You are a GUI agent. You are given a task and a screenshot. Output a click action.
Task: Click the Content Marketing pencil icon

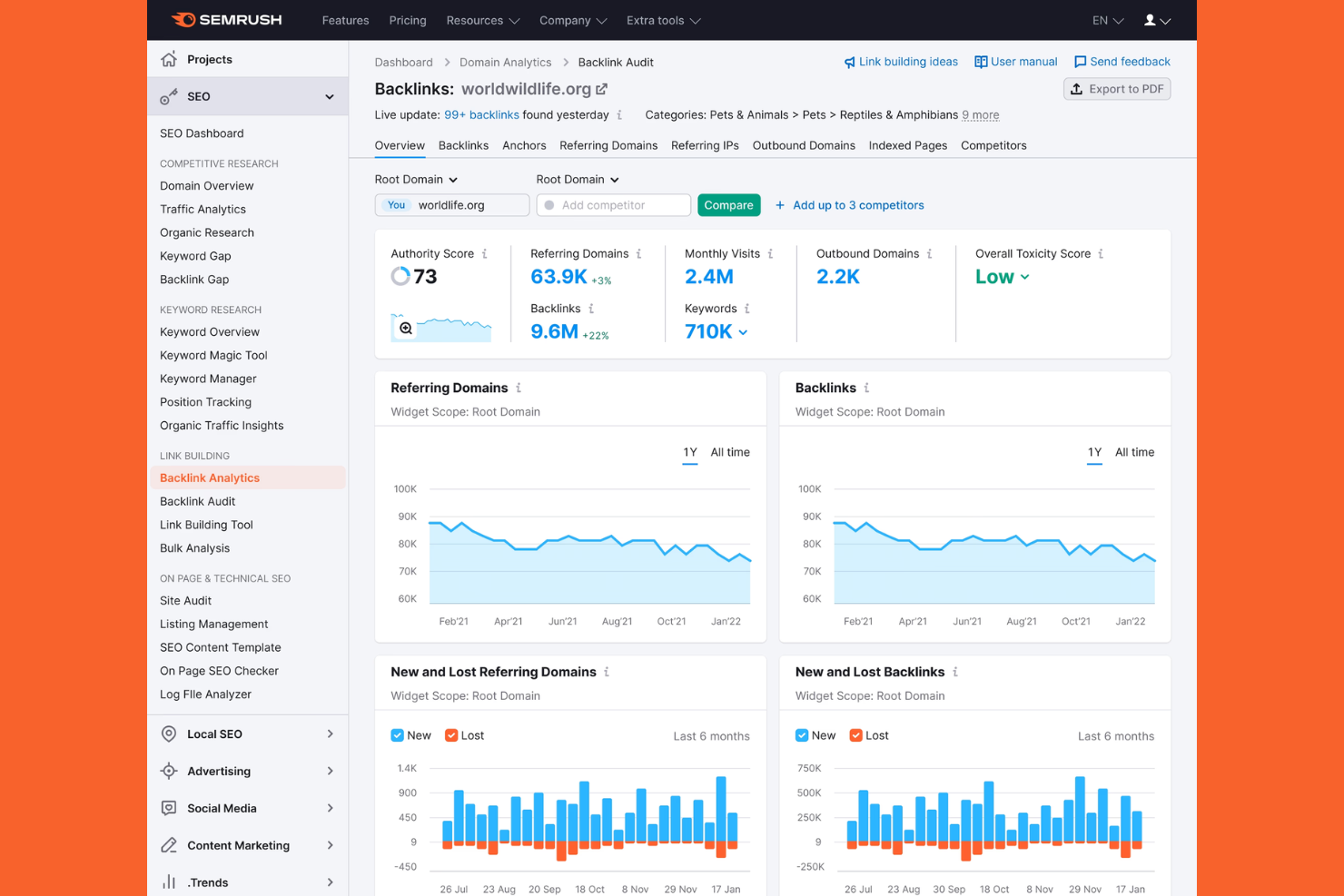pos(169,845)
